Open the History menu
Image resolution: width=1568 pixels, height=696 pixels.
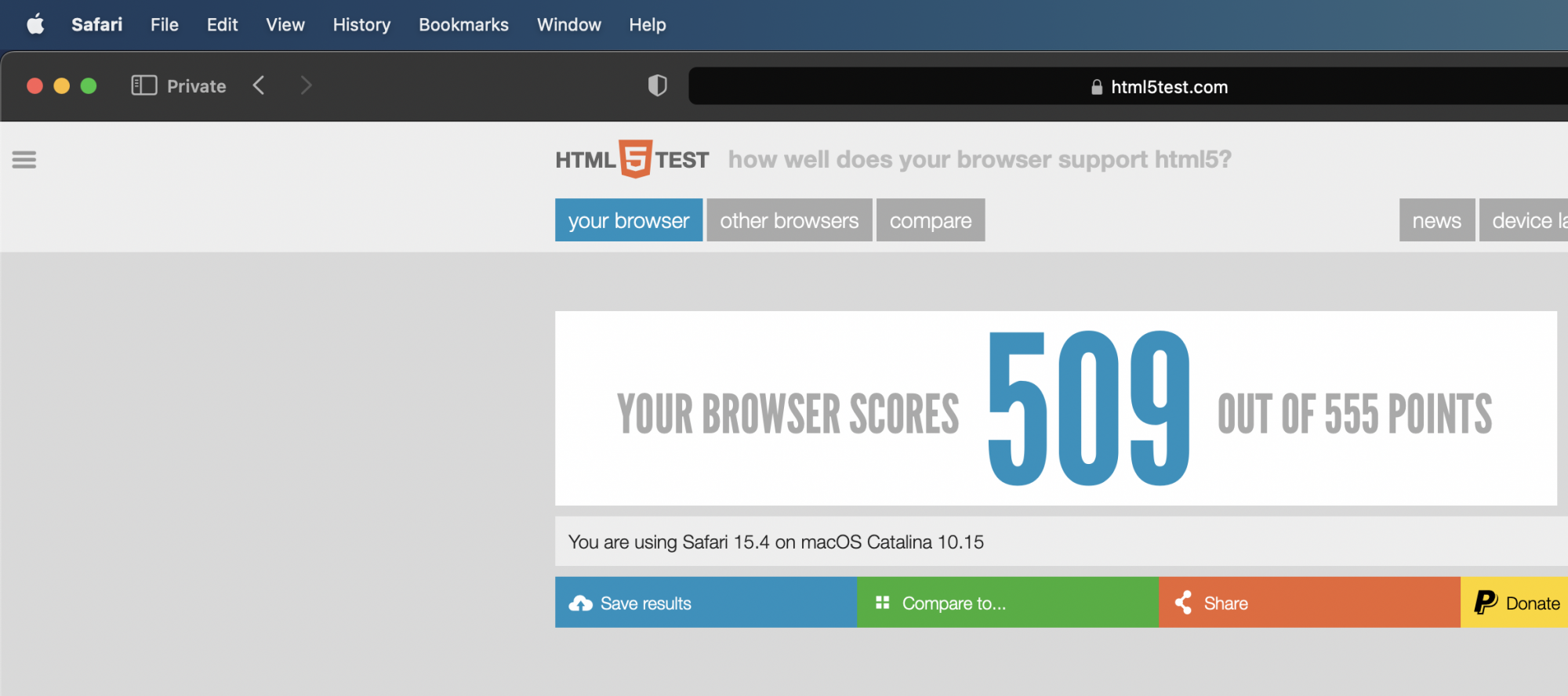(x=361, y=24)
